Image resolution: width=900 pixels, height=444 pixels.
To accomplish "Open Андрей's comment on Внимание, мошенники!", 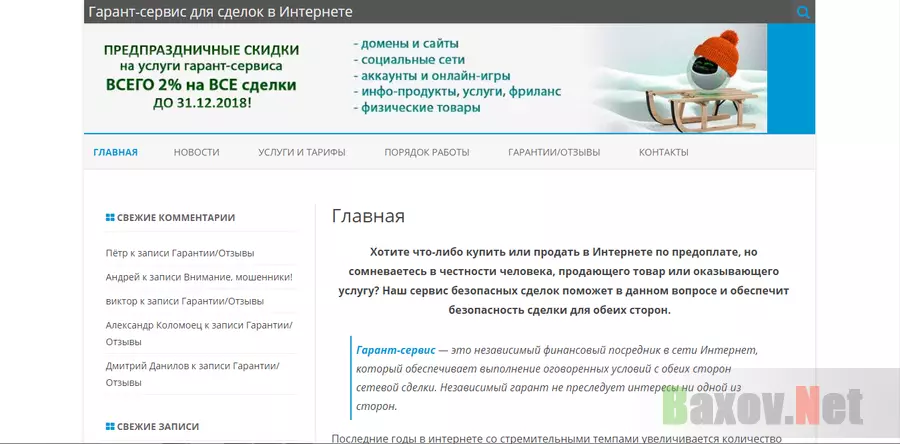I will (x=199, y=277).
